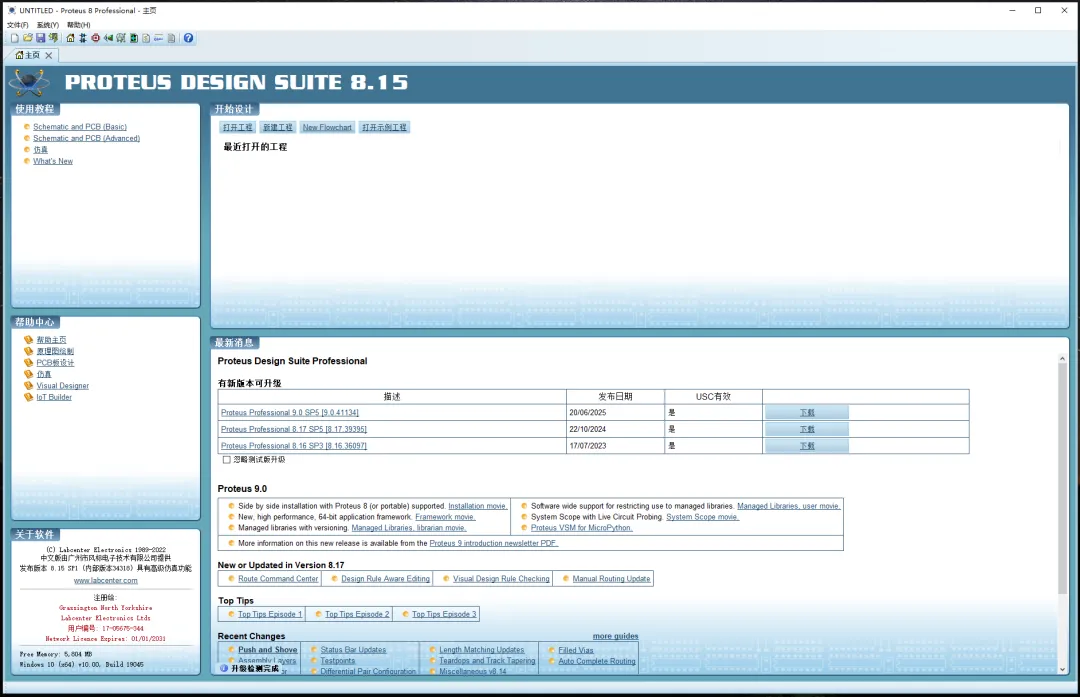Open Proteus 9 introduction newsletter PDF
1080x697 pixels.
(x=494, y=543)
